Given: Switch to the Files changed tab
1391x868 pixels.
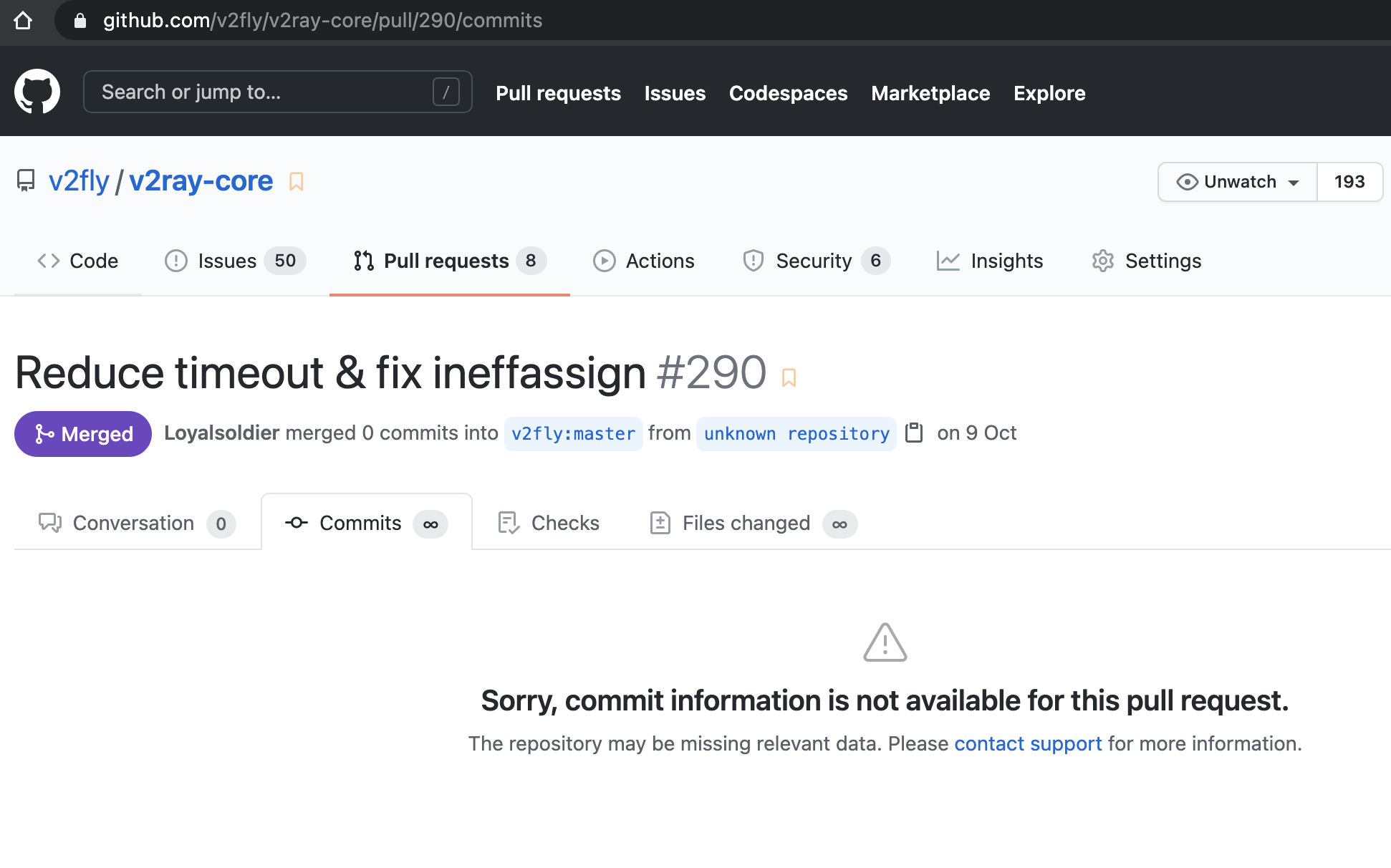Looking at the screenshot, I should click(746, 523).
